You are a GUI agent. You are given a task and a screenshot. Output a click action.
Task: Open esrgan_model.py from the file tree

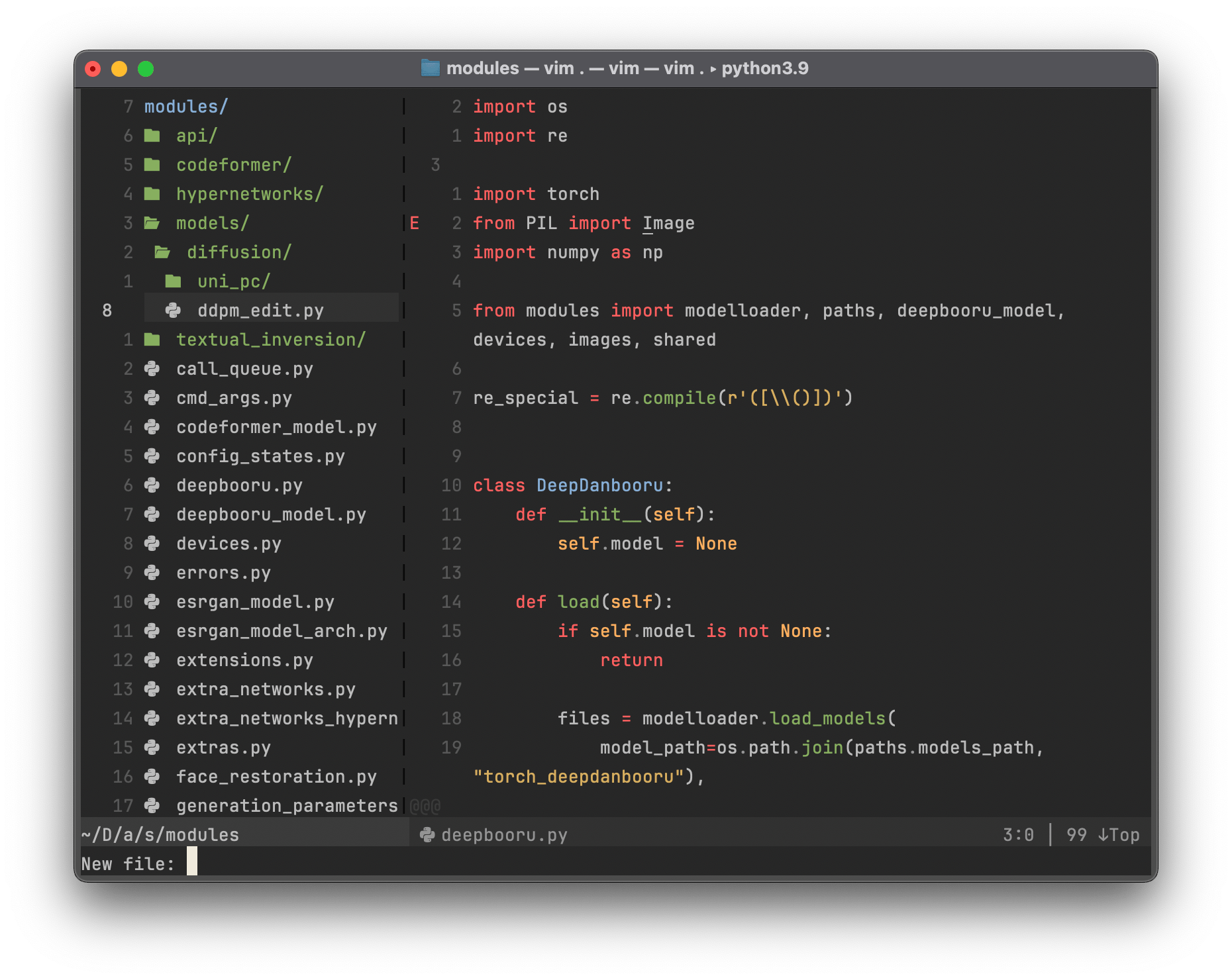point(255,602)
